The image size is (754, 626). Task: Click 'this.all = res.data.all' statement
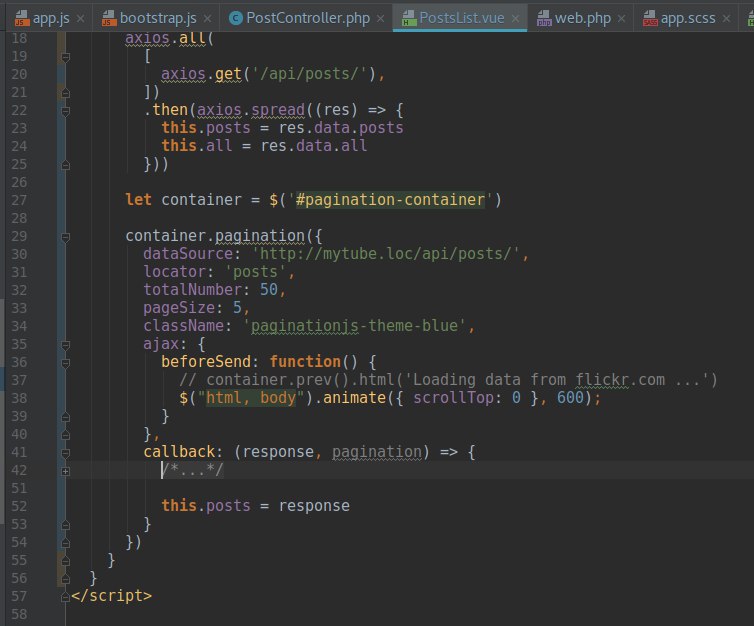pos(264,145)
